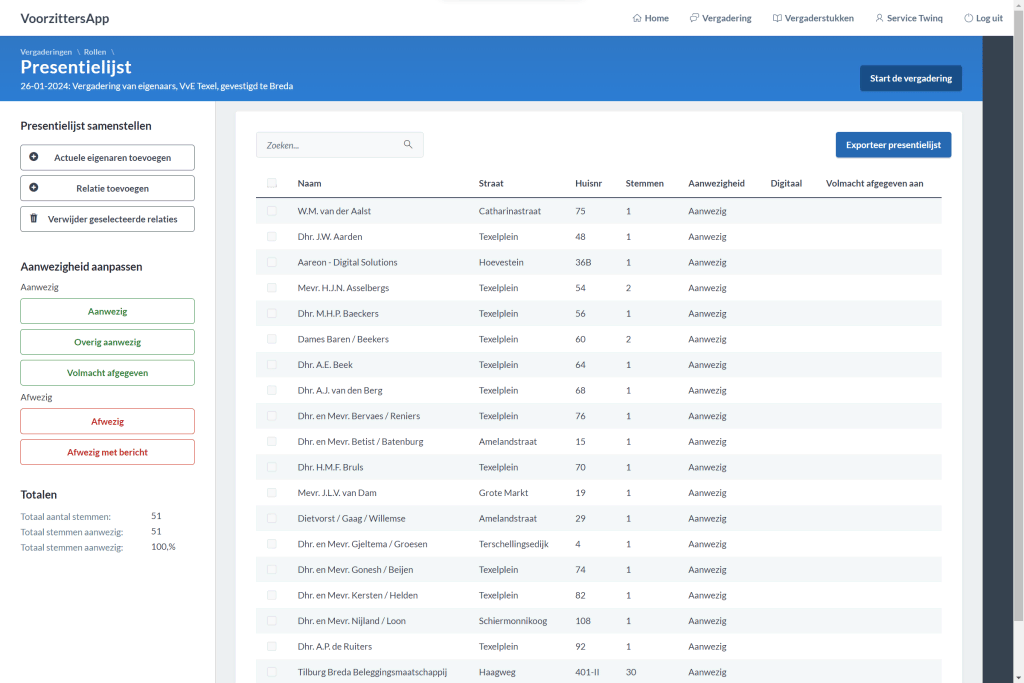
Task: Sort the table by Naam column header
Action: 309,183
